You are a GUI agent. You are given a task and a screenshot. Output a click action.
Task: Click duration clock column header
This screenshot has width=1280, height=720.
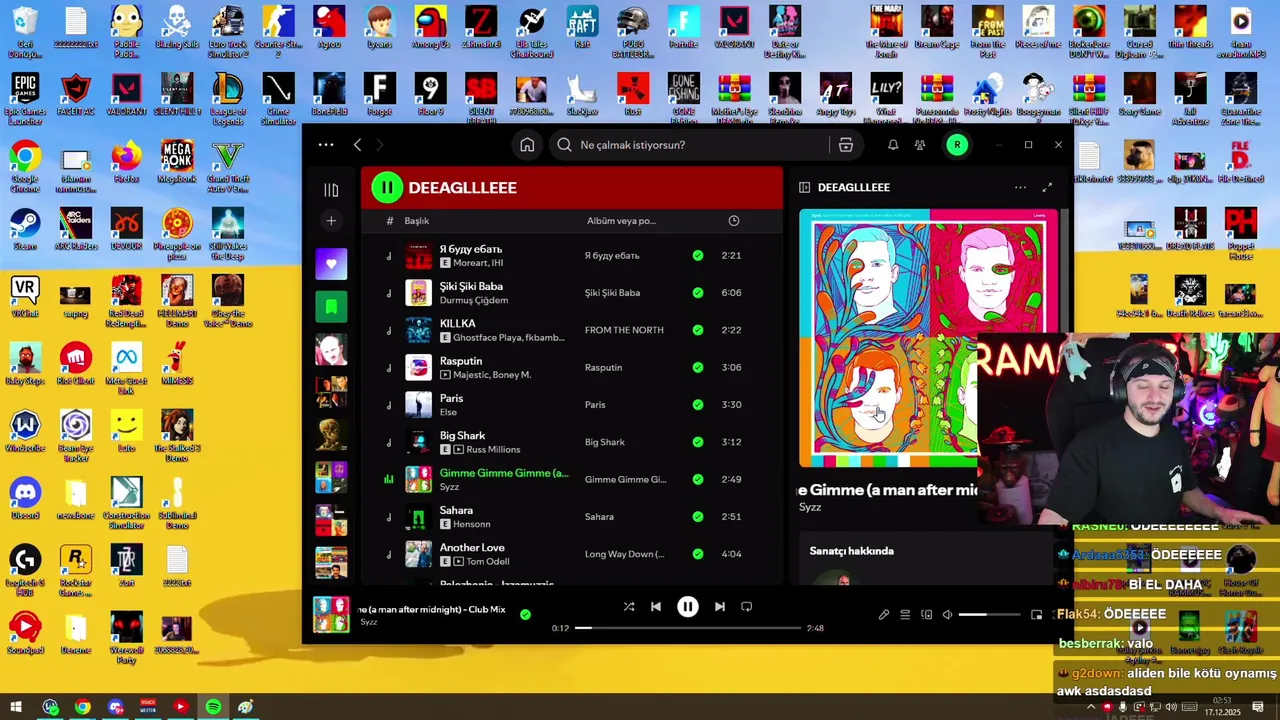(x=733, y=221)
